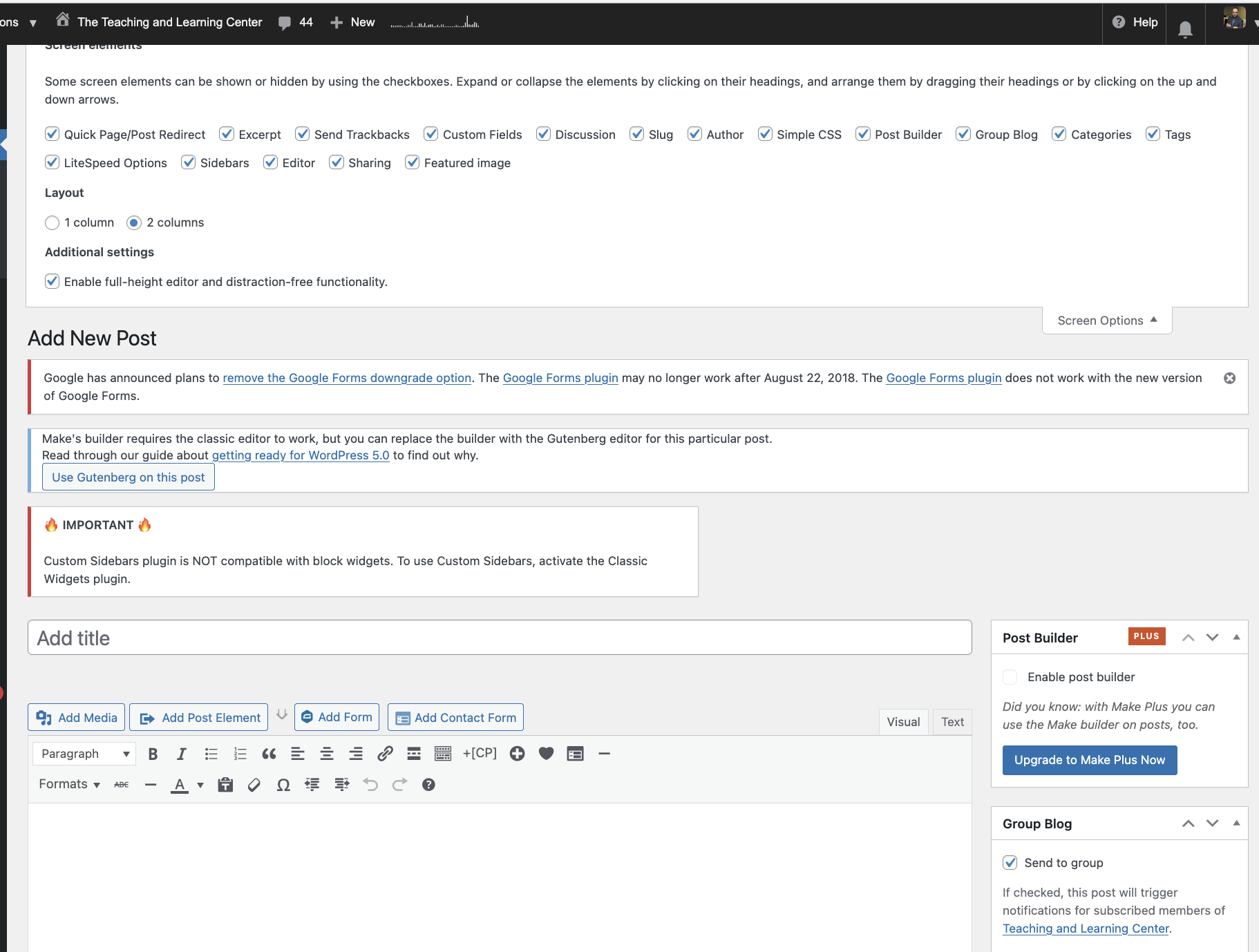This screenshot has width=1259, height=952.
Task: Insert or edit link icon
Action: point(385,754)
